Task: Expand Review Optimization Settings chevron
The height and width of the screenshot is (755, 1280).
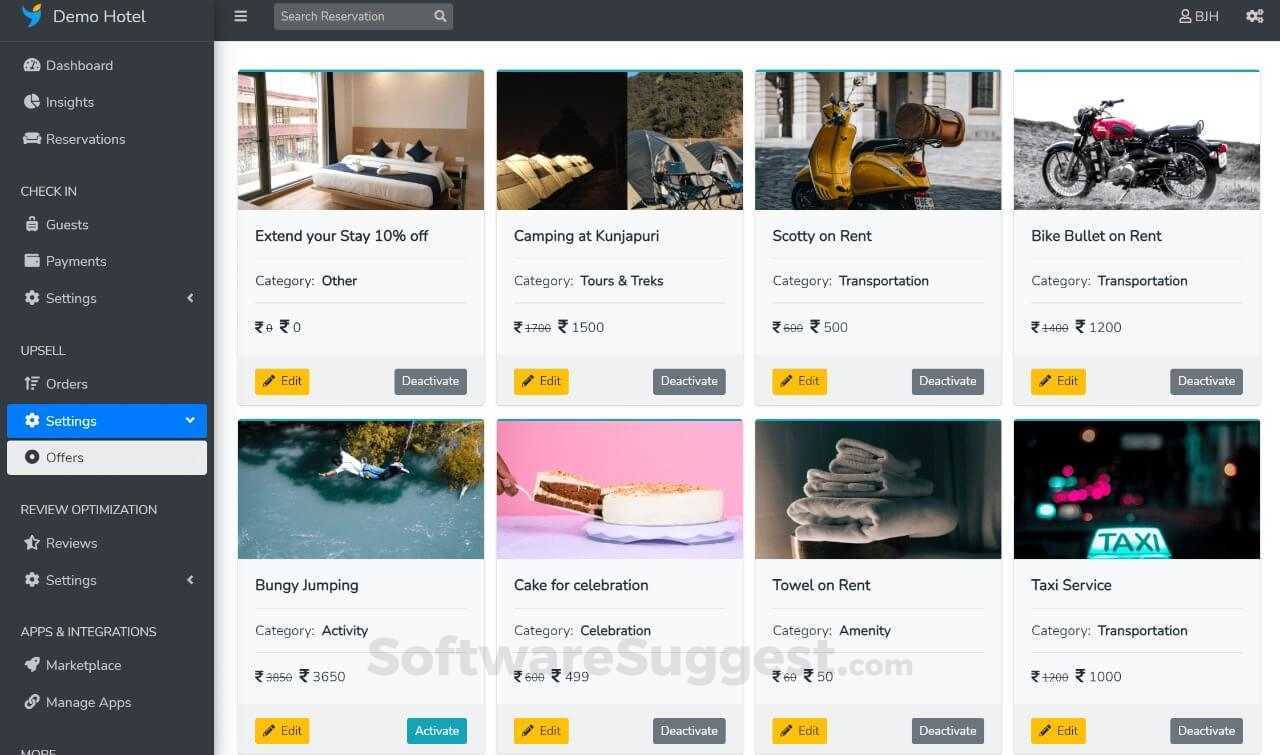Action: [190, 580]
